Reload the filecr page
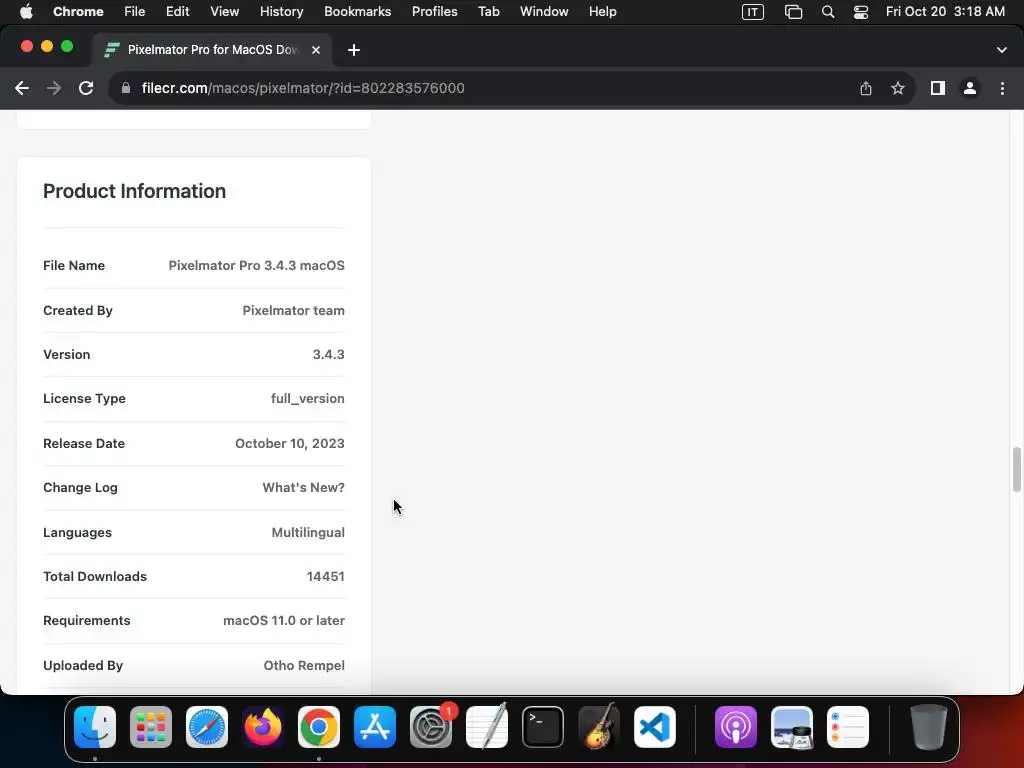 pyautogui.click(x=86, y=88)
